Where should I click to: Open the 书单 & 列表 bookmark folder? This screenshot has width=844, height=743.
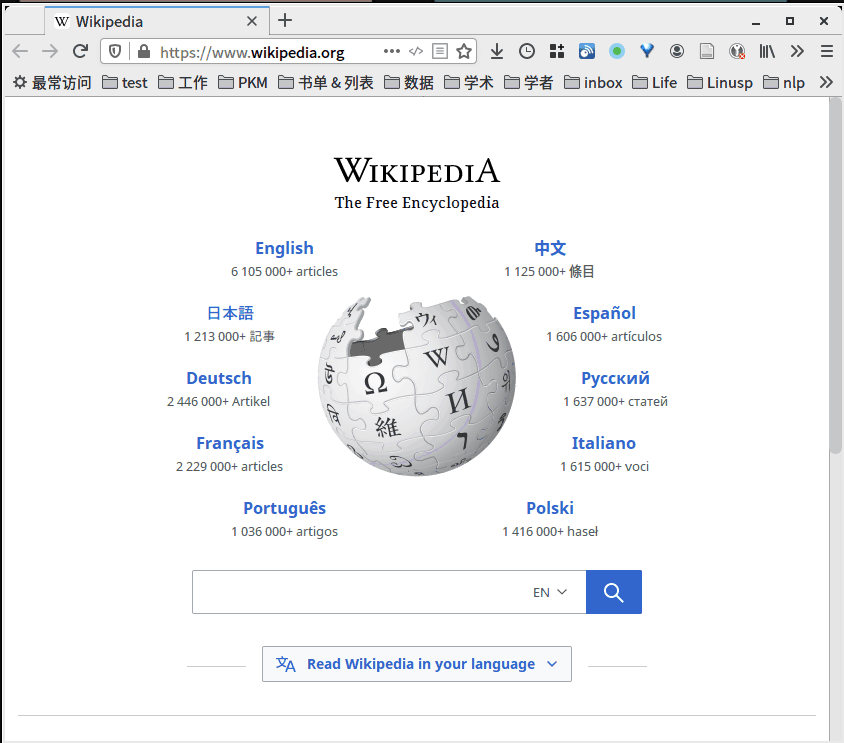click(326, 82)
